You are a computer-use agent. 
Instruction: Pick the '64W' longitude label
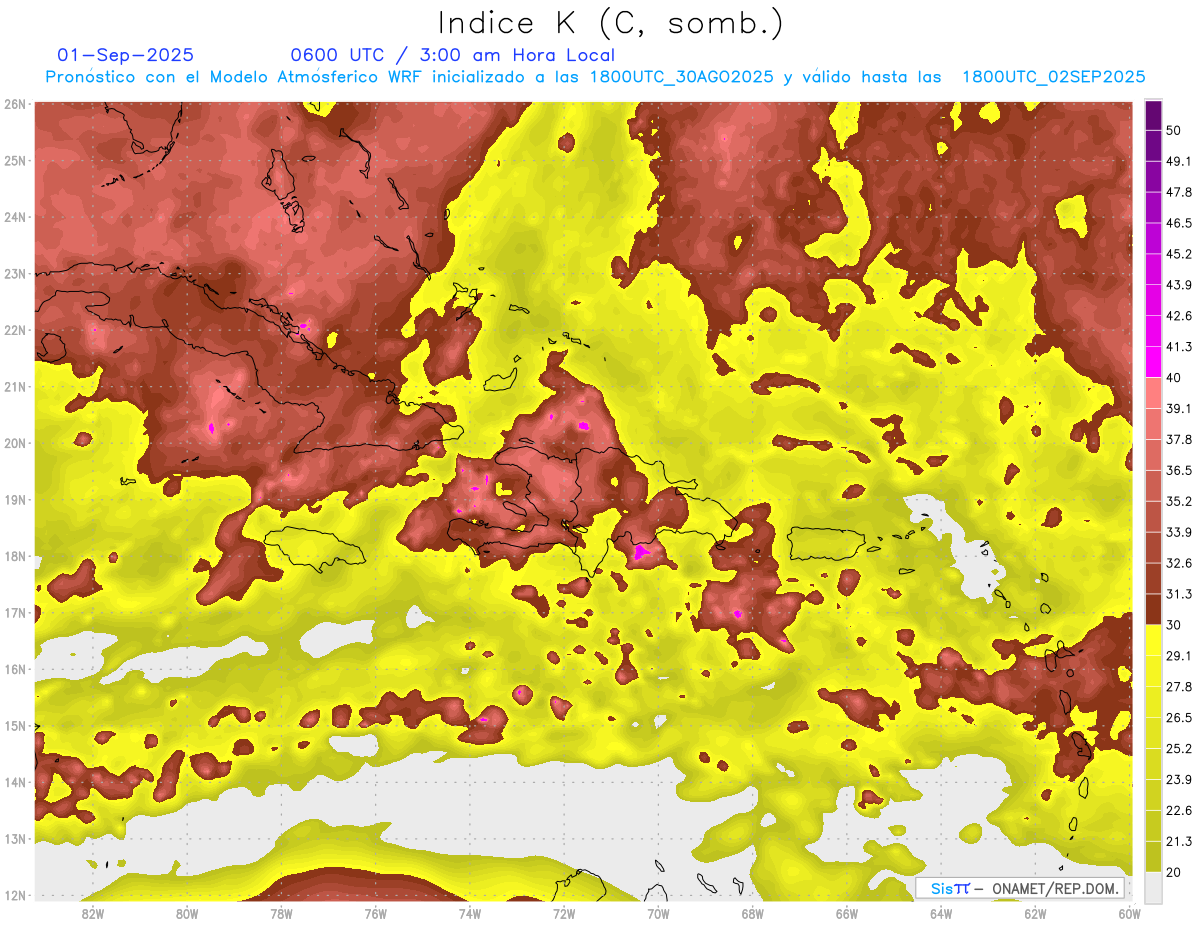click(x=940, y=913)
